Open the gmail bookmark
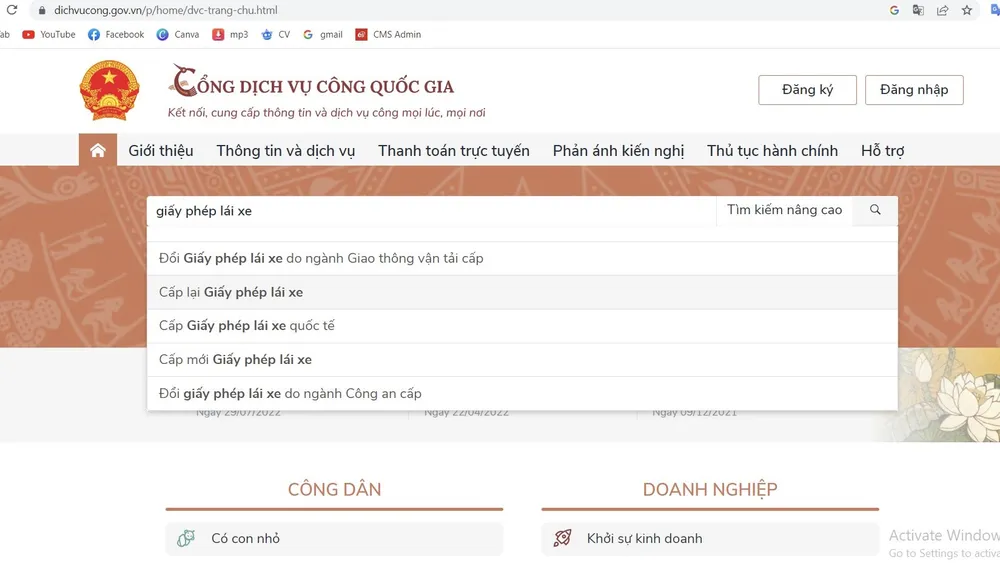 (x=323, y=34)
